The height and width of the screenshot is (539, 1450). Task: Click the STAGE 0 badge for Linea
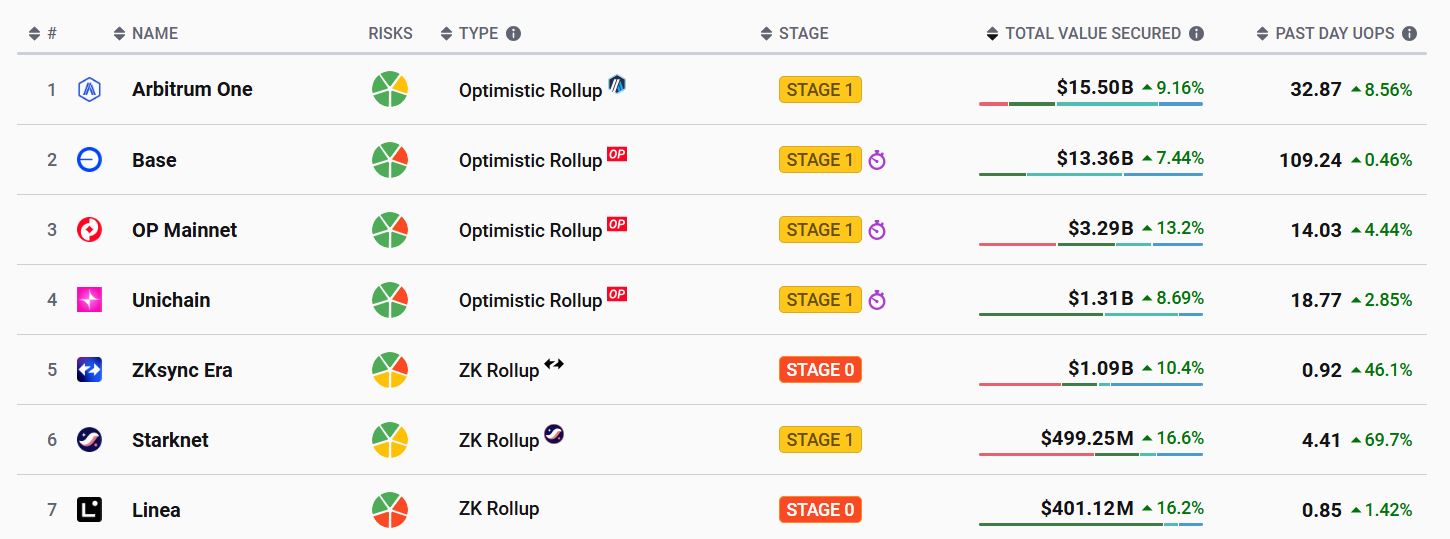[x=820, y=509]
